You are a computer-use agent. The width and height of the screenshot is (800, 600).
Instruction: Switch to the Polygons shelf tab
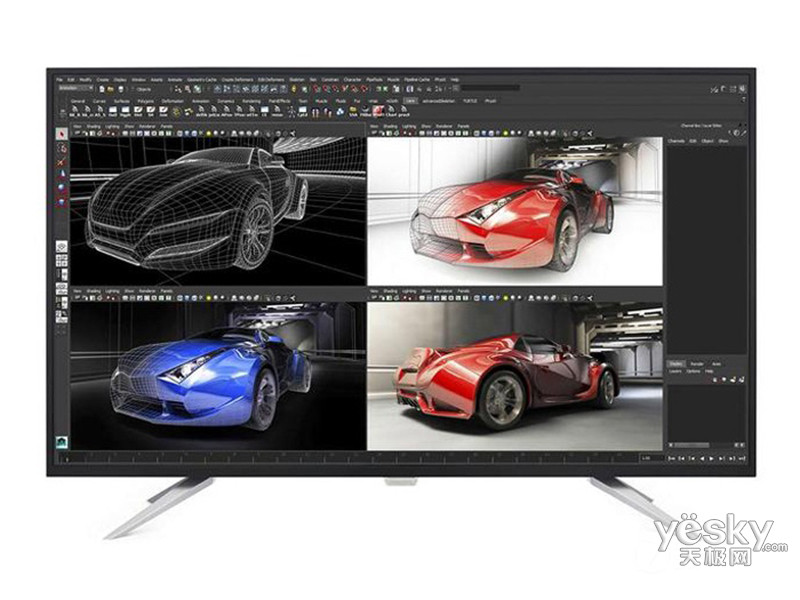(x=146, y=101)
